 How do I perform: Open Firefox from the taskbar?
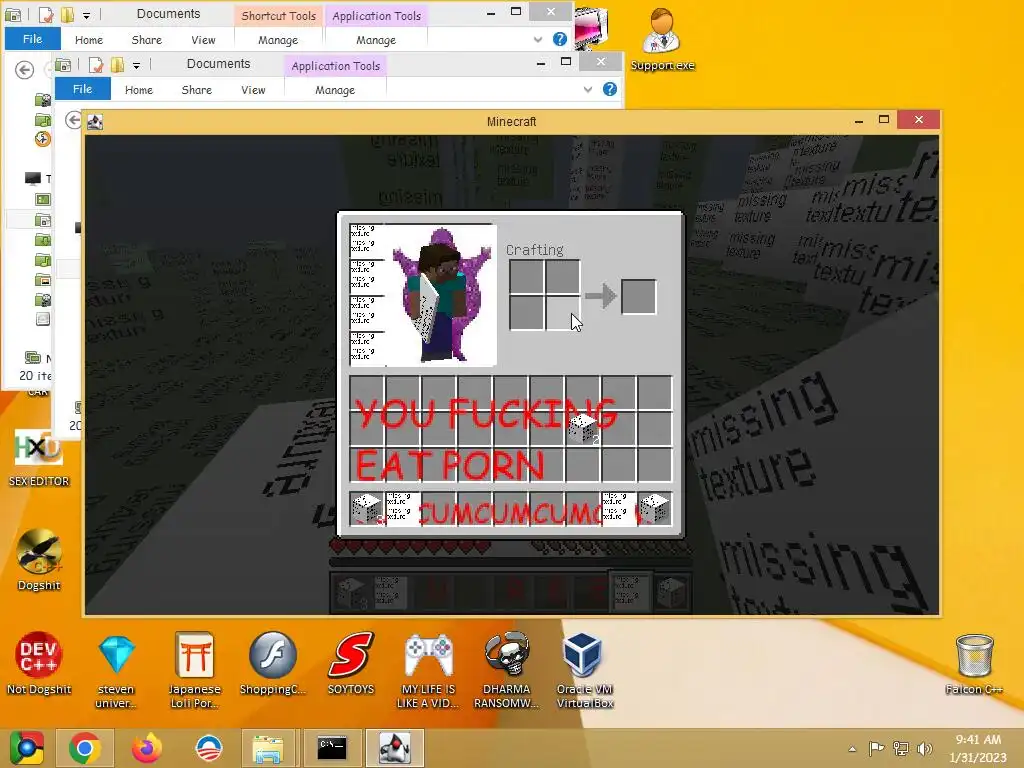pyautogui.click(x=147, y=748)
